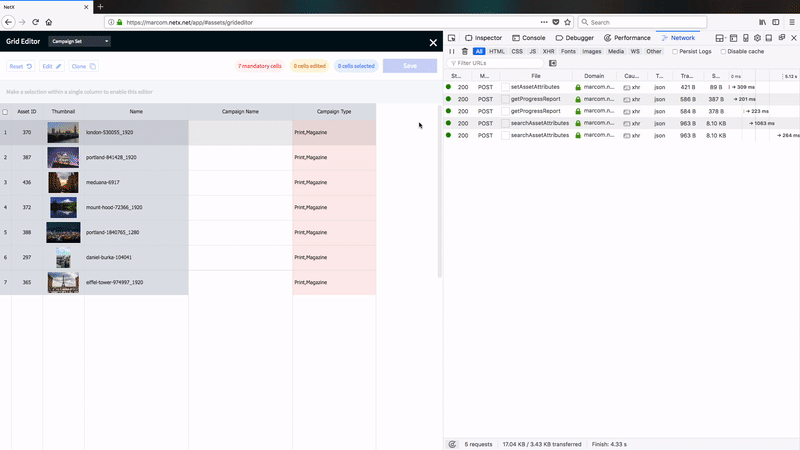
Task: Enable the Disable cache checkbox
Action: click(723, 51)
